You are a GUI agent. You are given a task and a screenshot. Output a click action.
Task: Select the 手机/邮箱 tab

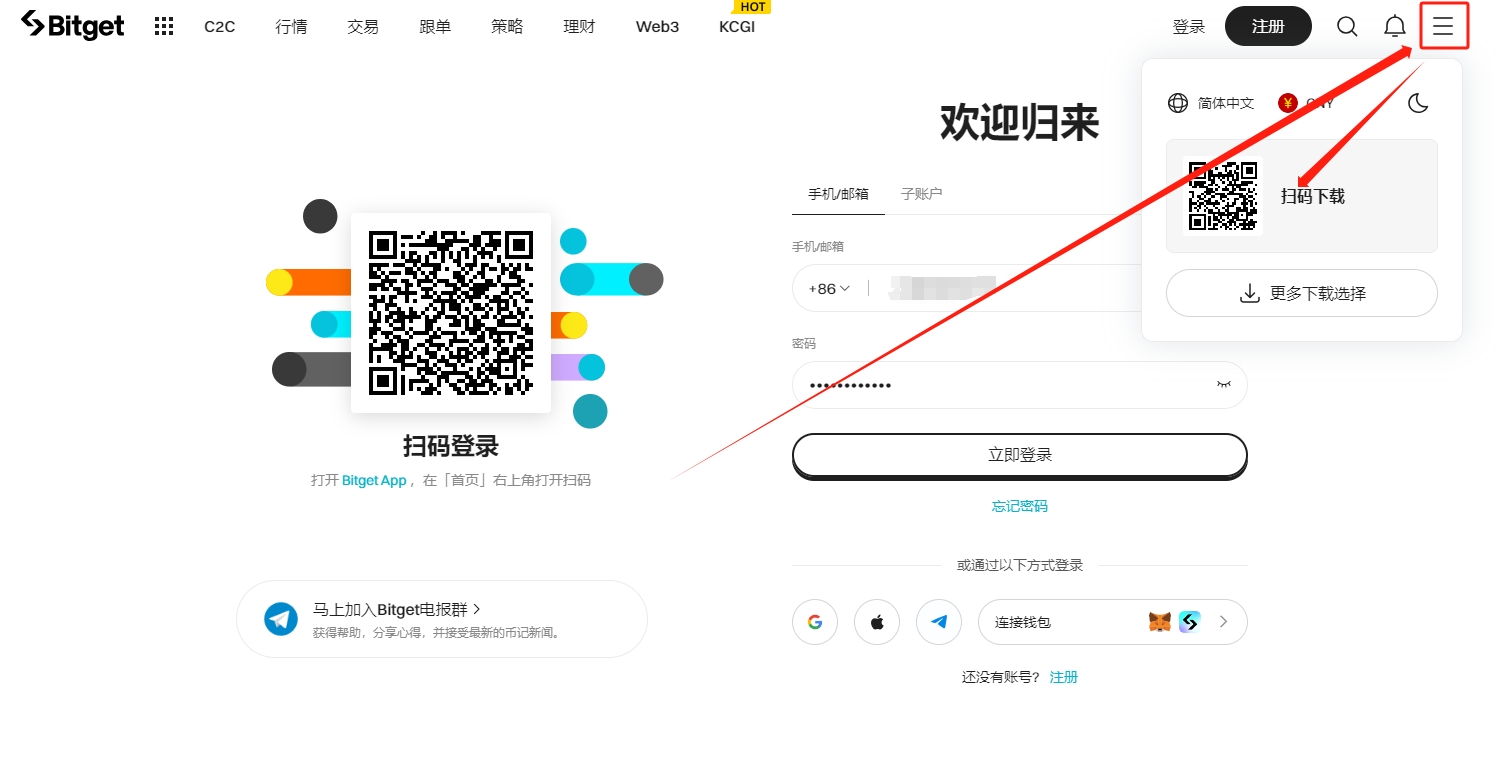[x=838, y=194]
